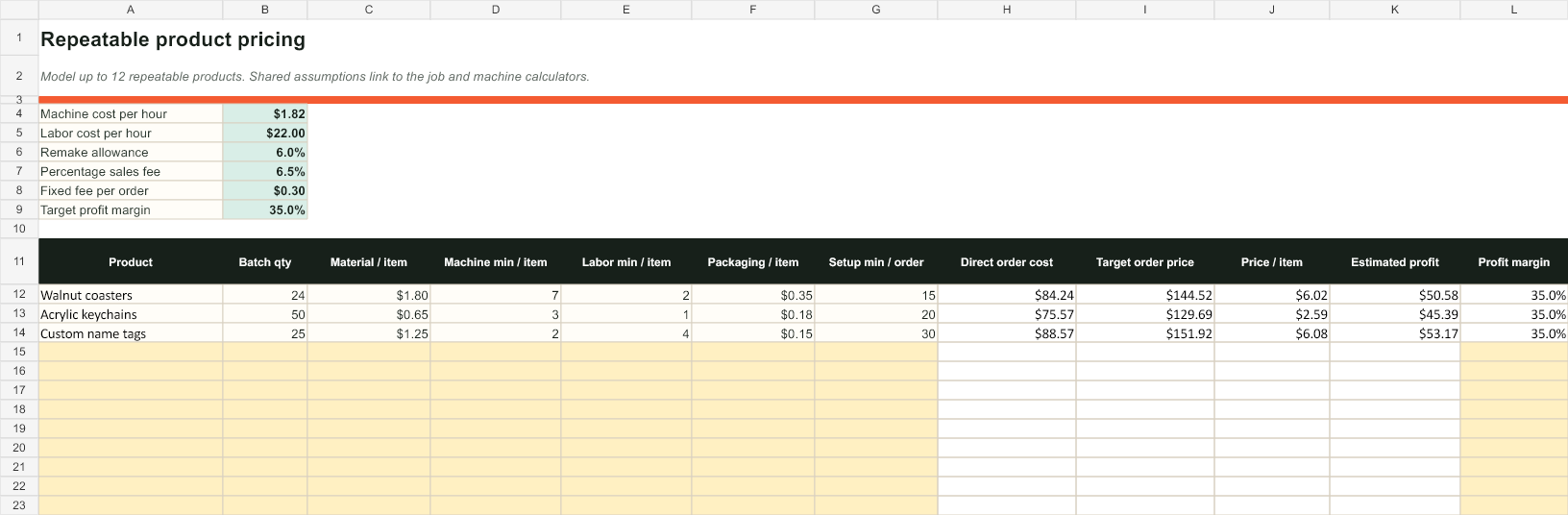This screenshot has width=1568, height=515.
Task: Select the Remake allowance value 6.0%
Action: click(265, 152)
